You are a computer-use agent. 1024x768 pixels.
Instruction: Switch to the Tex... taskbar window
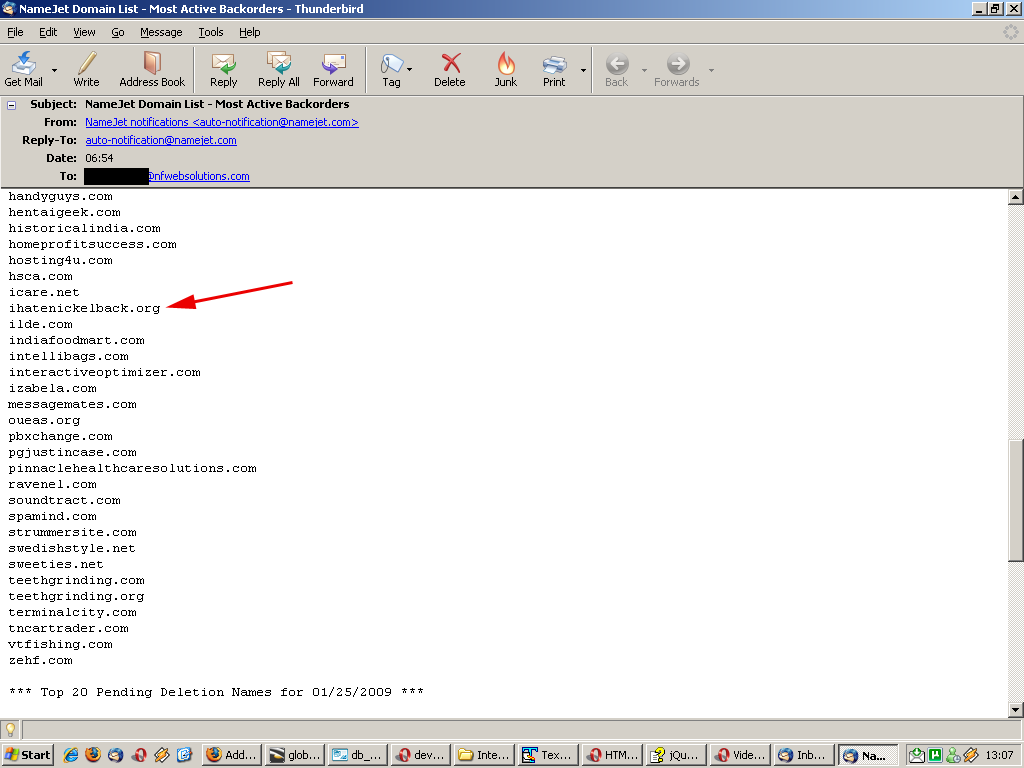pyautogui.click(x=548, y=755)
